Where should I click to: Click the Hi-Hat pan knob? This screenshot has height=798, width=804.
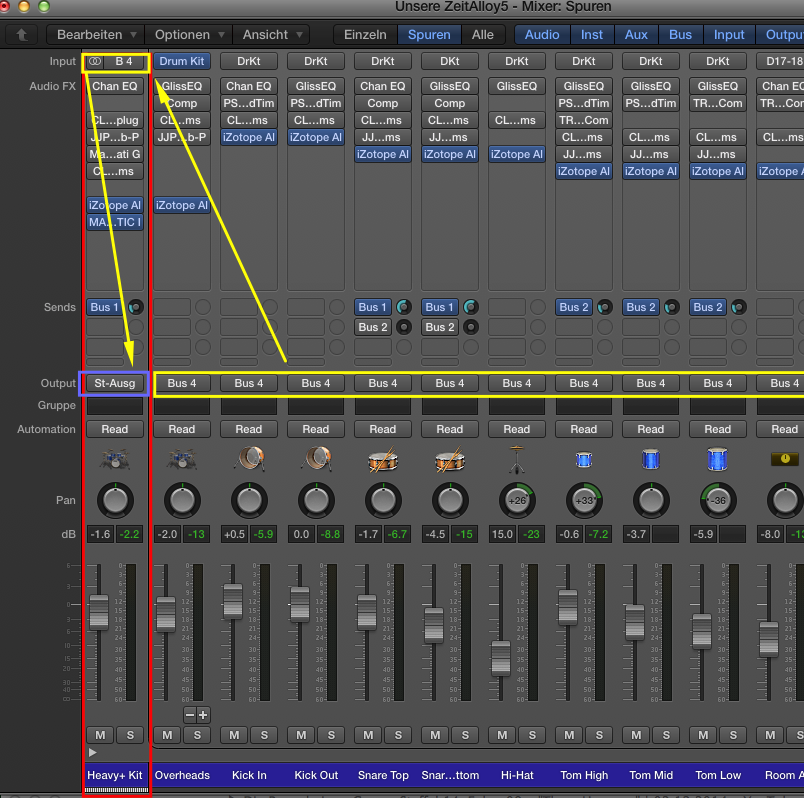click(x=517, y=501)
